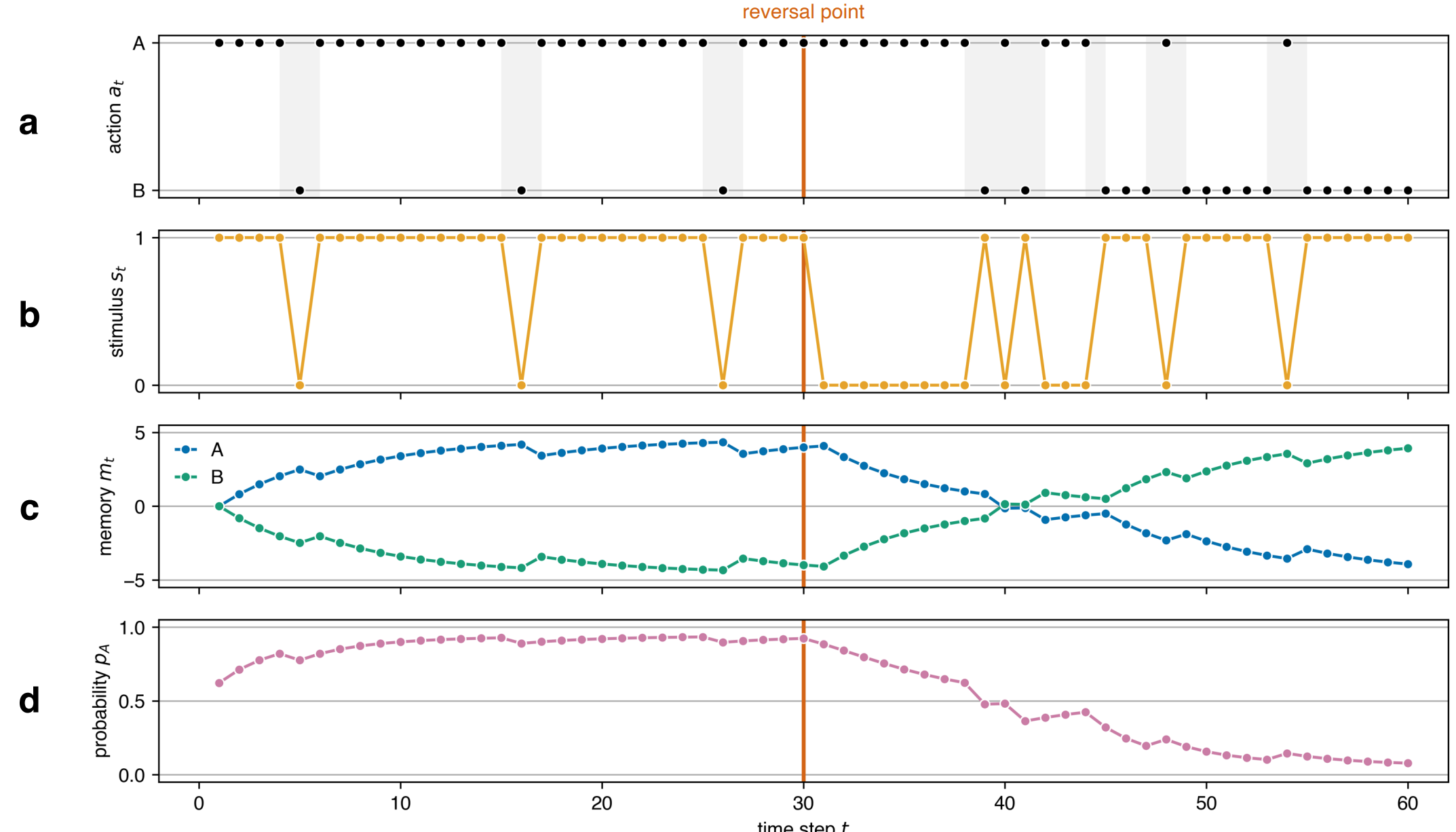Click the 'probability p_A' y-axis label

[x=102, y=701]
